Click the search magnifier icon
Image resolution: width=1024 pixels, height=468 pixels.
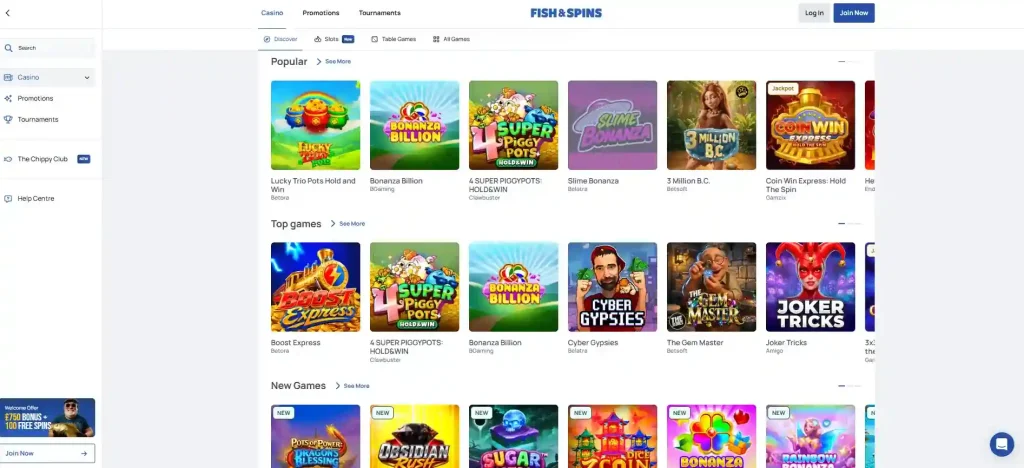(x=8, y=48)
